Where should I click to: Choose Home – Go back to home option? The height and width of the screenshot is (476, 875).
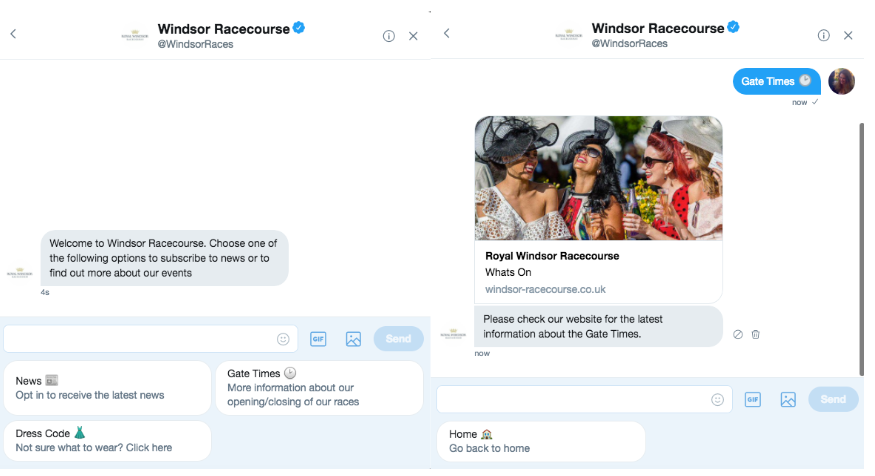coord(541,441)
